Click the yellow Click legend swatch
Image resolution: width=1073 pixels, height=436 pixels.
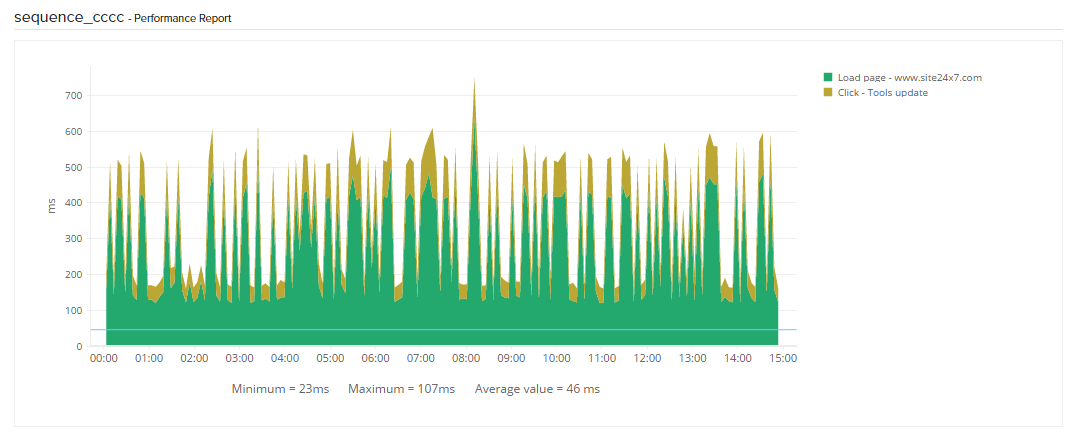tap(828, 93)
